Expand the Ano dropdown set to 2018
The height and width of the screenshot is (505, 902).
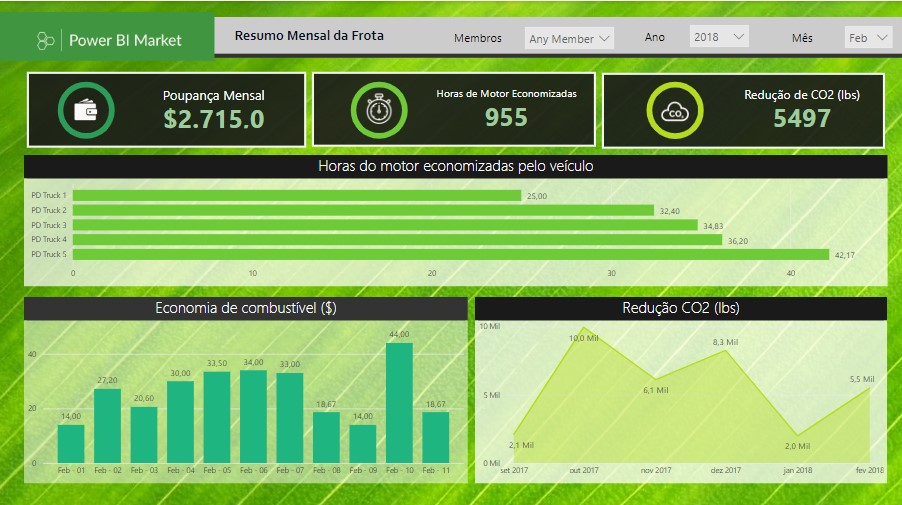[718, 37]
